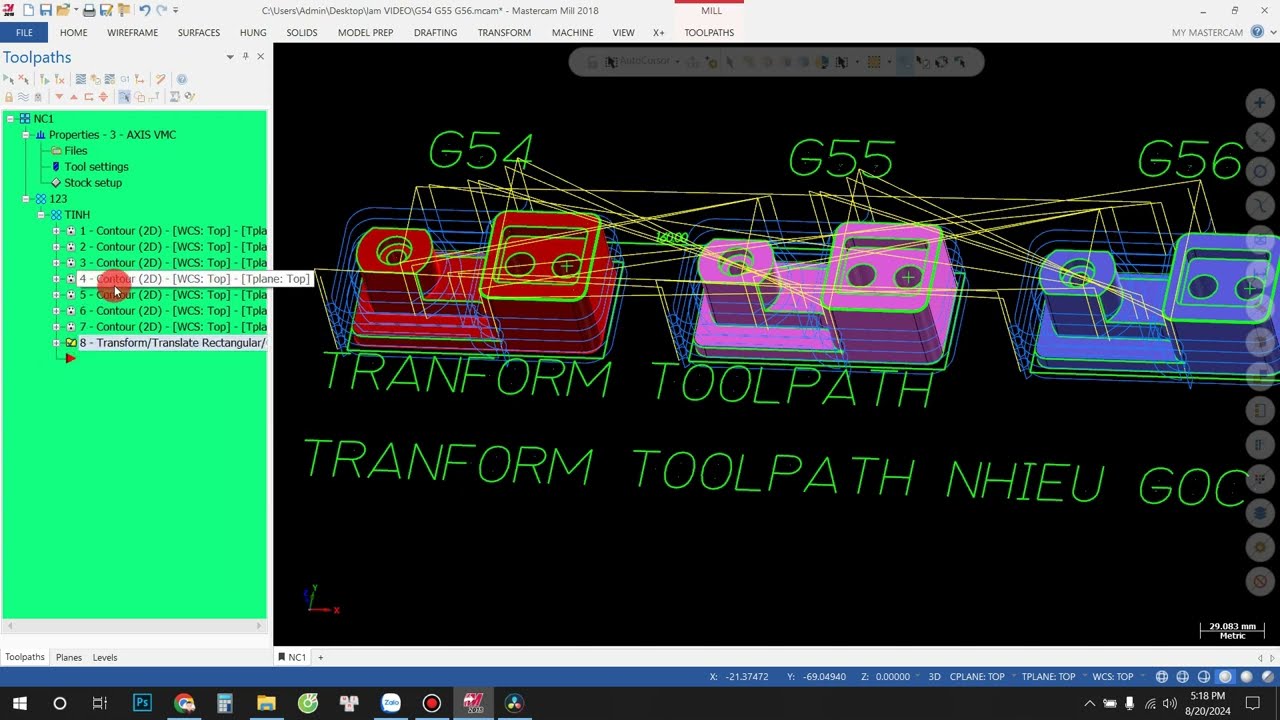Pin the Toolpaths panel with pushpin icon
Image resolution: width=1280 pixels, height=720 pixels.
(245, 57)
